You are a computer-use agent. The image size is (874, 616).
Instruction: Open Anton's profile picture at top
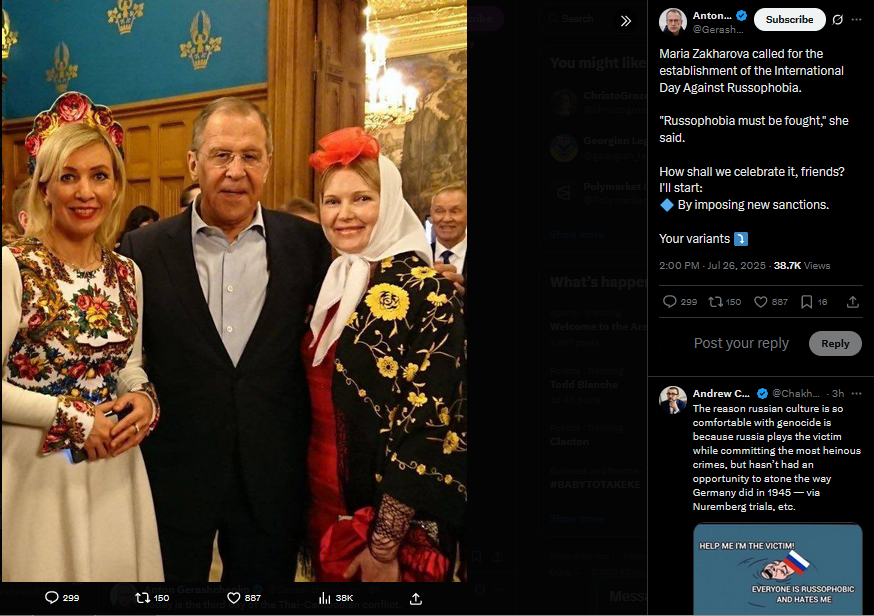pyautogui.click(x=672, y=22)
